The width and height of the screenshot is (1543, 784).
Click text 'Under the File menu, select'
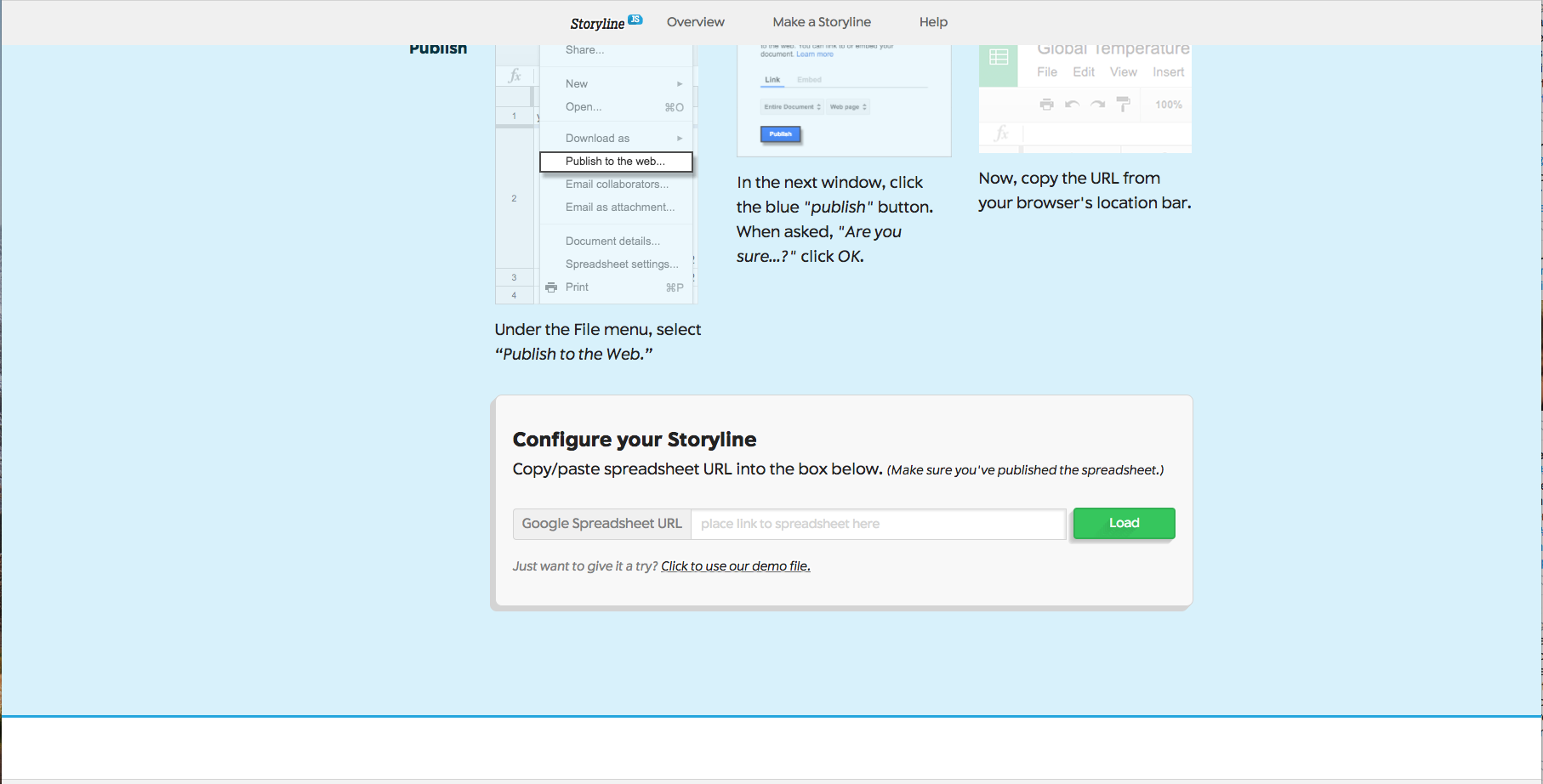coord(598,329)
